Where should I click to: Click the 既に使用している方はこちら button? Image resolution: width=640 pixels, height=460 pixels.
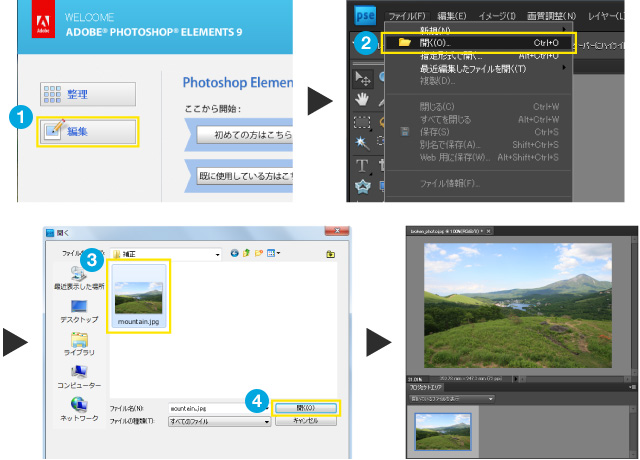pos(245,176)
